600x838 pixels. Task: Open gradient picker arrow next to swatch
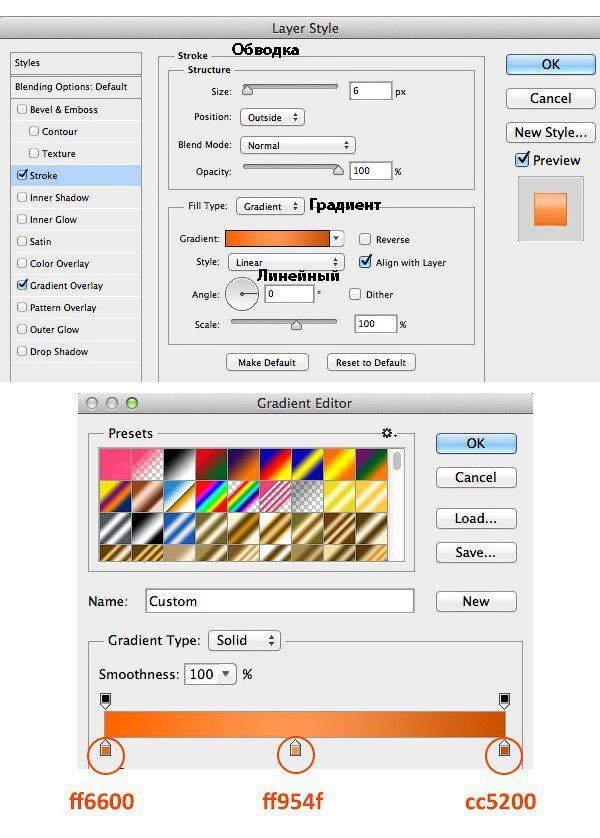point(337,238)
